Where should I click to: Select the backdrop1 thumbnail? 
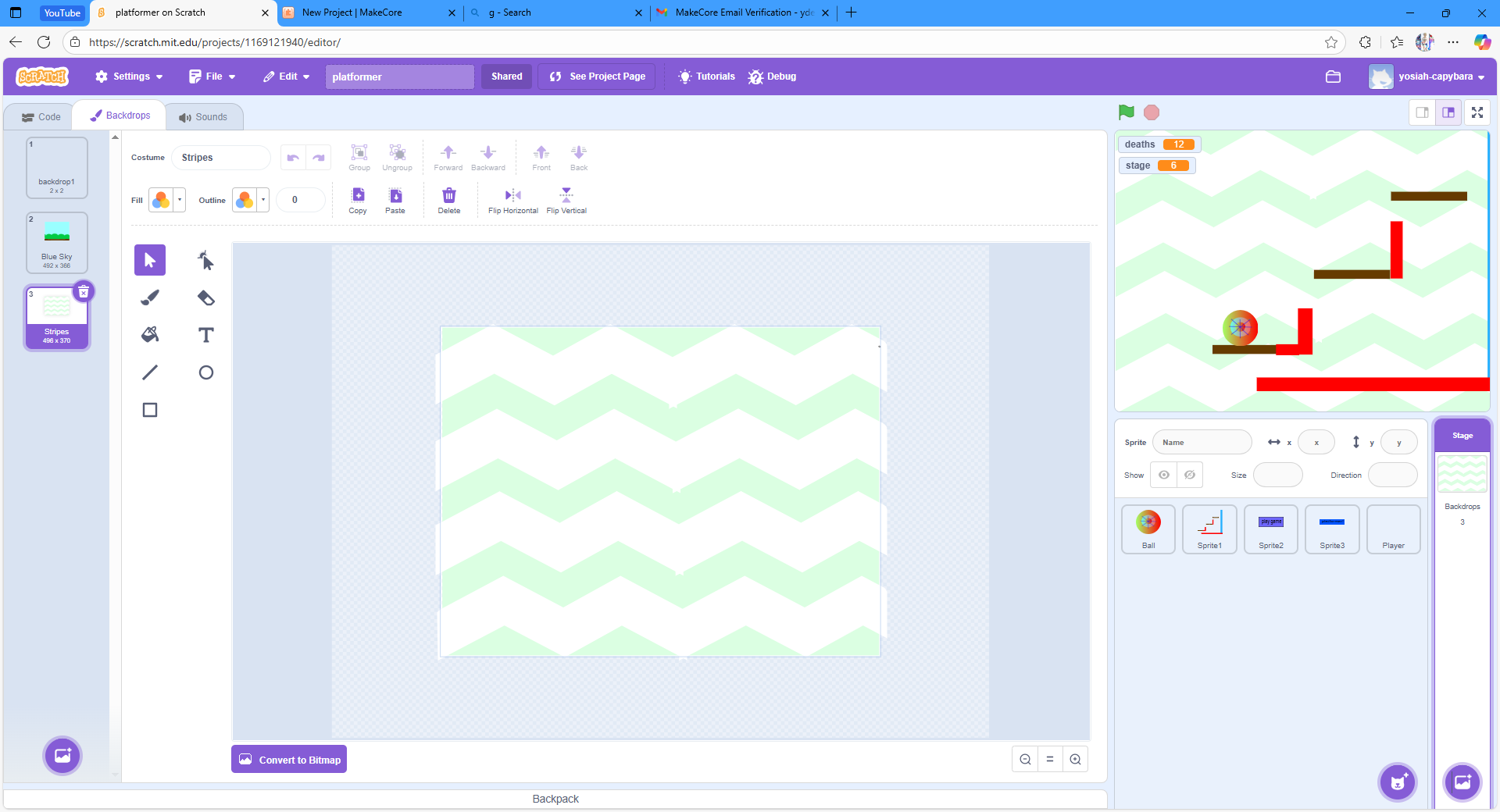[x=57, y=168]
